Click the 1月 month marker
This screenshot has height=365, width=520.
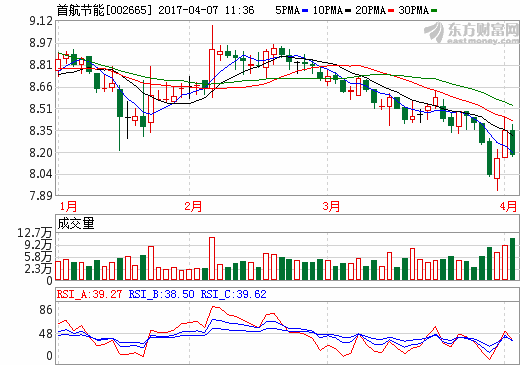coord(68,206)
